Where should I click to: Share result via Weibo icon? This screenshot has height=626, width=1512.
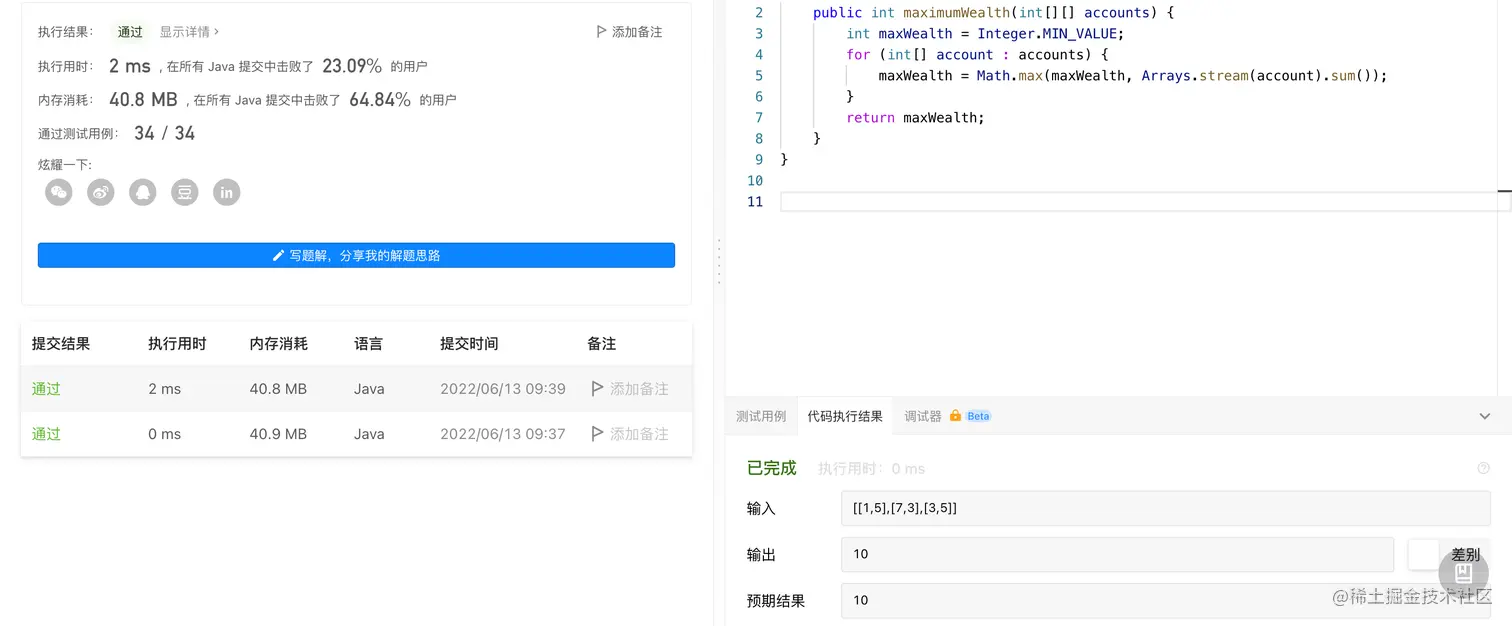click(x=101, y=192)
